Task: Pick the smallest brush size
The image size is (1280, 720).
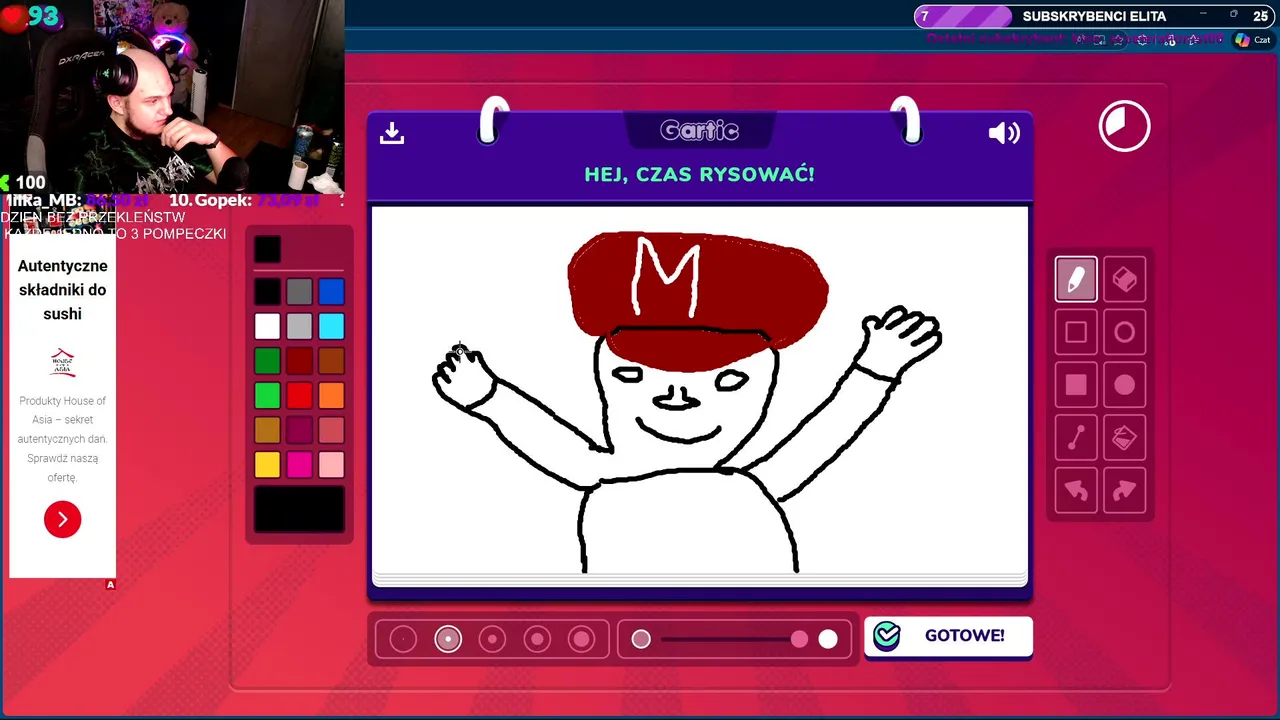Action: pos(403,639)
